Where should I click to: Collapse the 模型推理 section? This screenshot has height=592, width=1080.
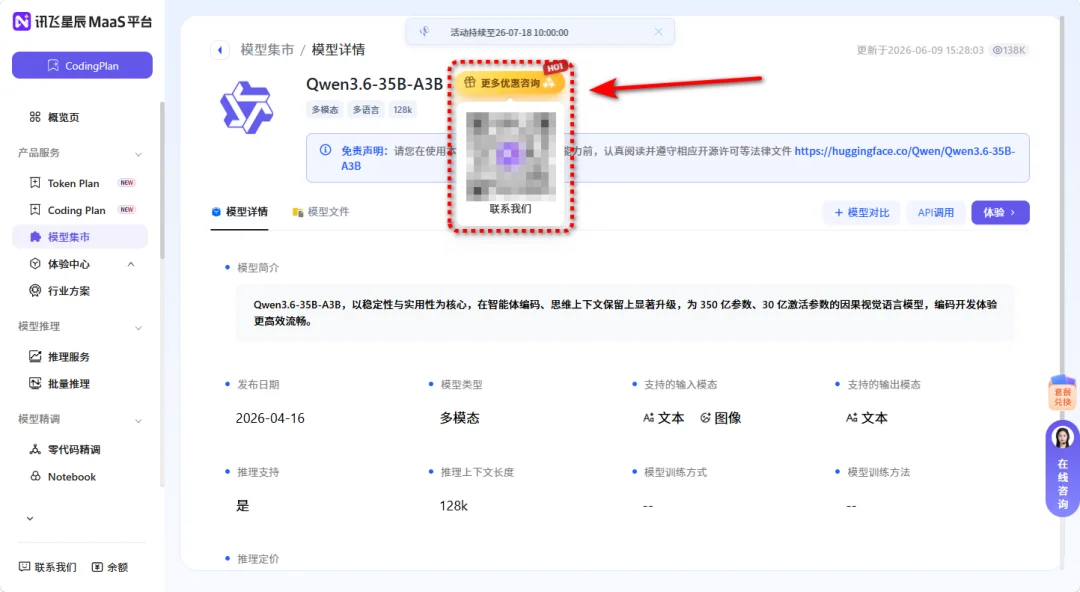(x=138, y=327)
